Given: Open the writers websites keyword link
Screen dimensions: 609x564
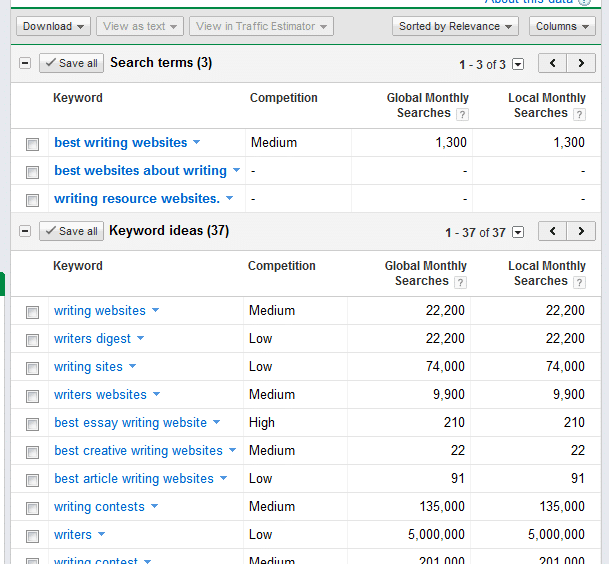Looking at the screenshot, I should click(101, 394).
